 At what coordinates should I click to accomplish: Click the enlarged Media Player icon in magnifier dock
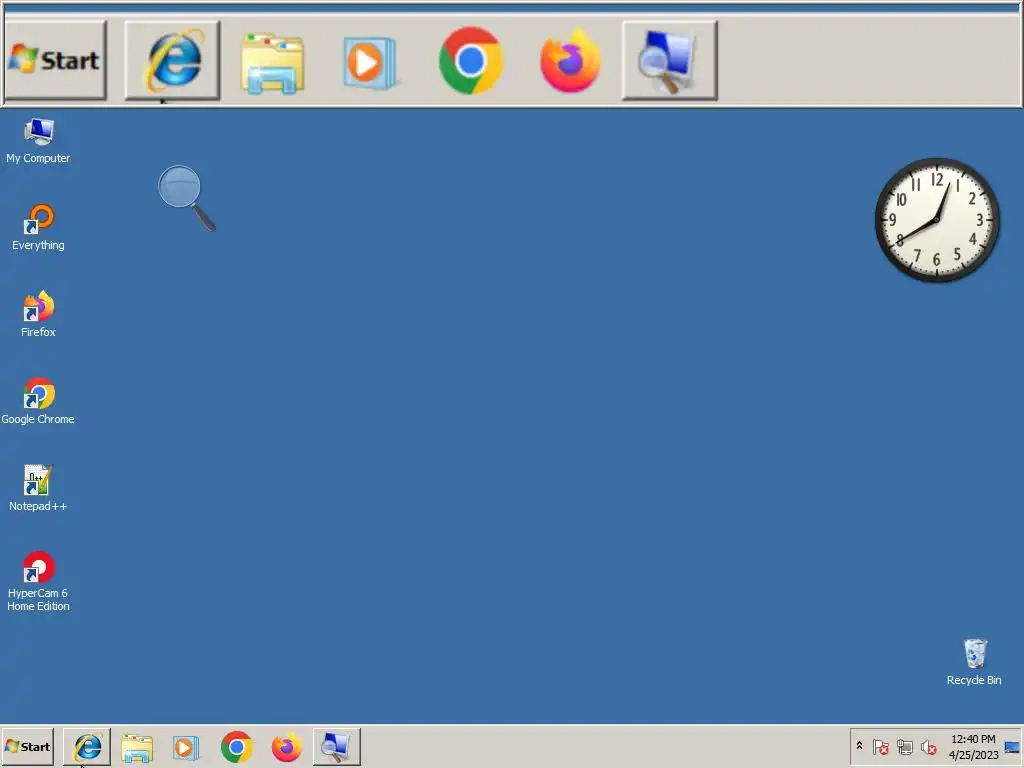coord(370,63)
